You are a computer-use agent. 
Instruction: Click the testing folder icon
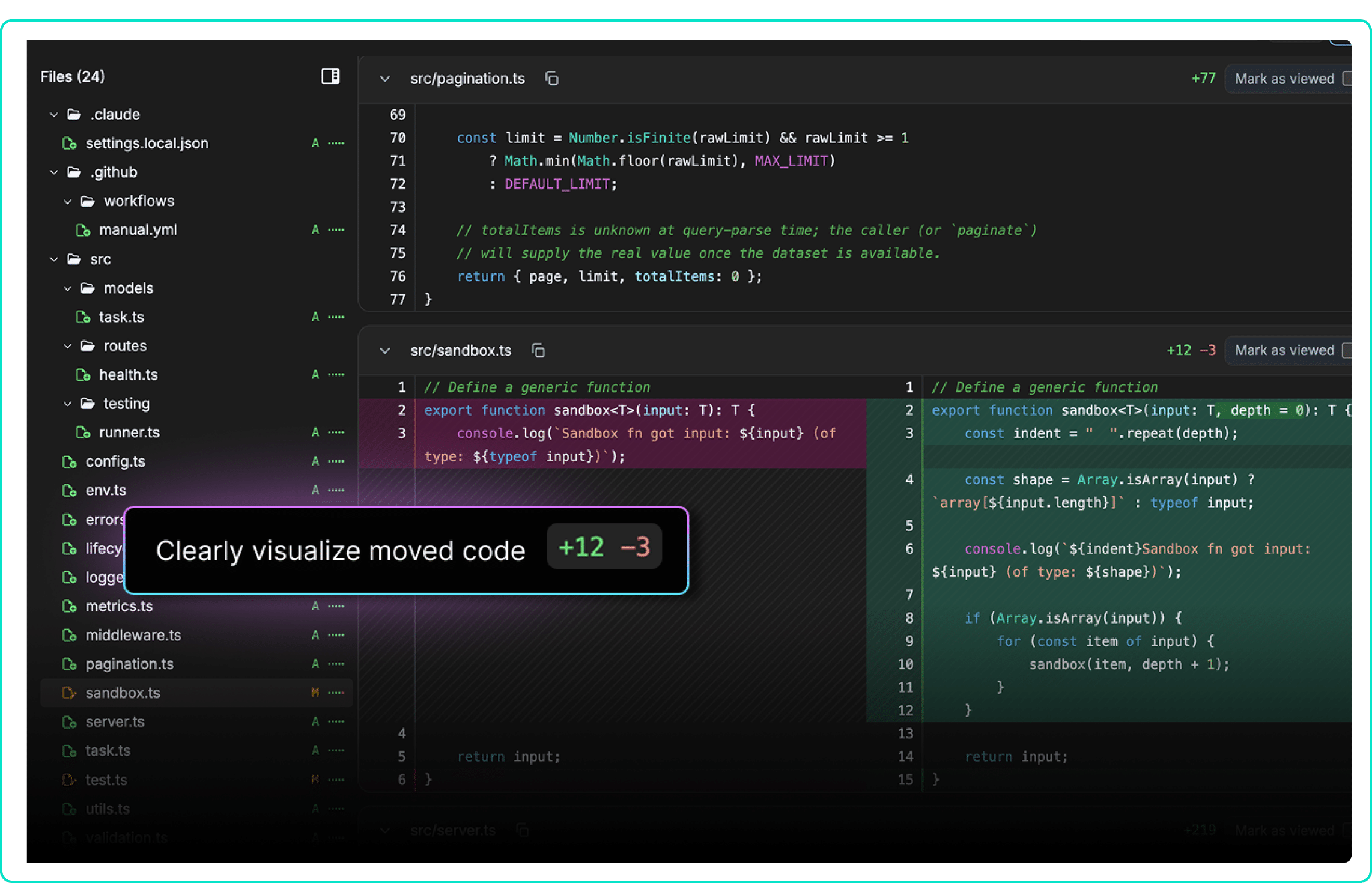point(88,404)
